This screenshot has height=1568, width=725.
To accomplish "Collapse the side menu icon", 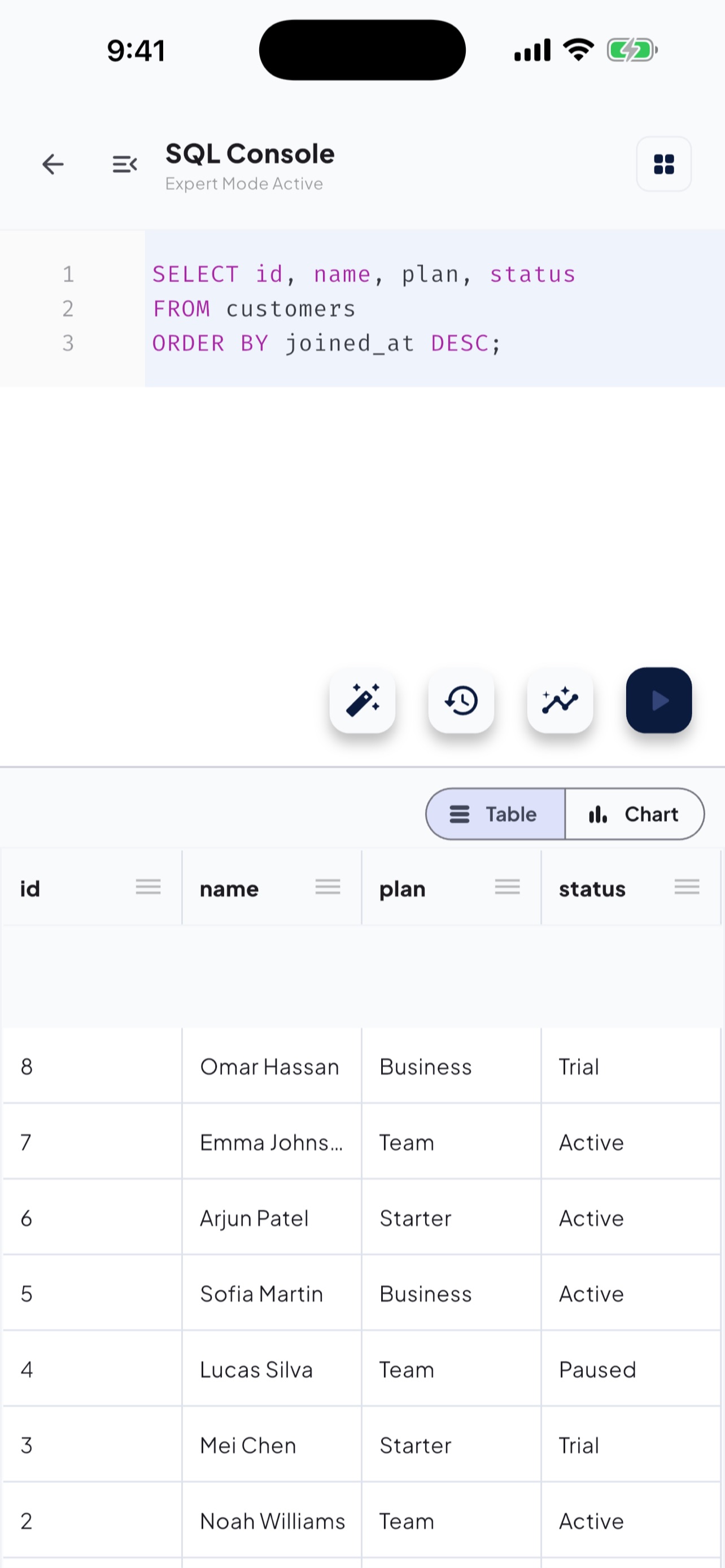I will click(125, 164).
